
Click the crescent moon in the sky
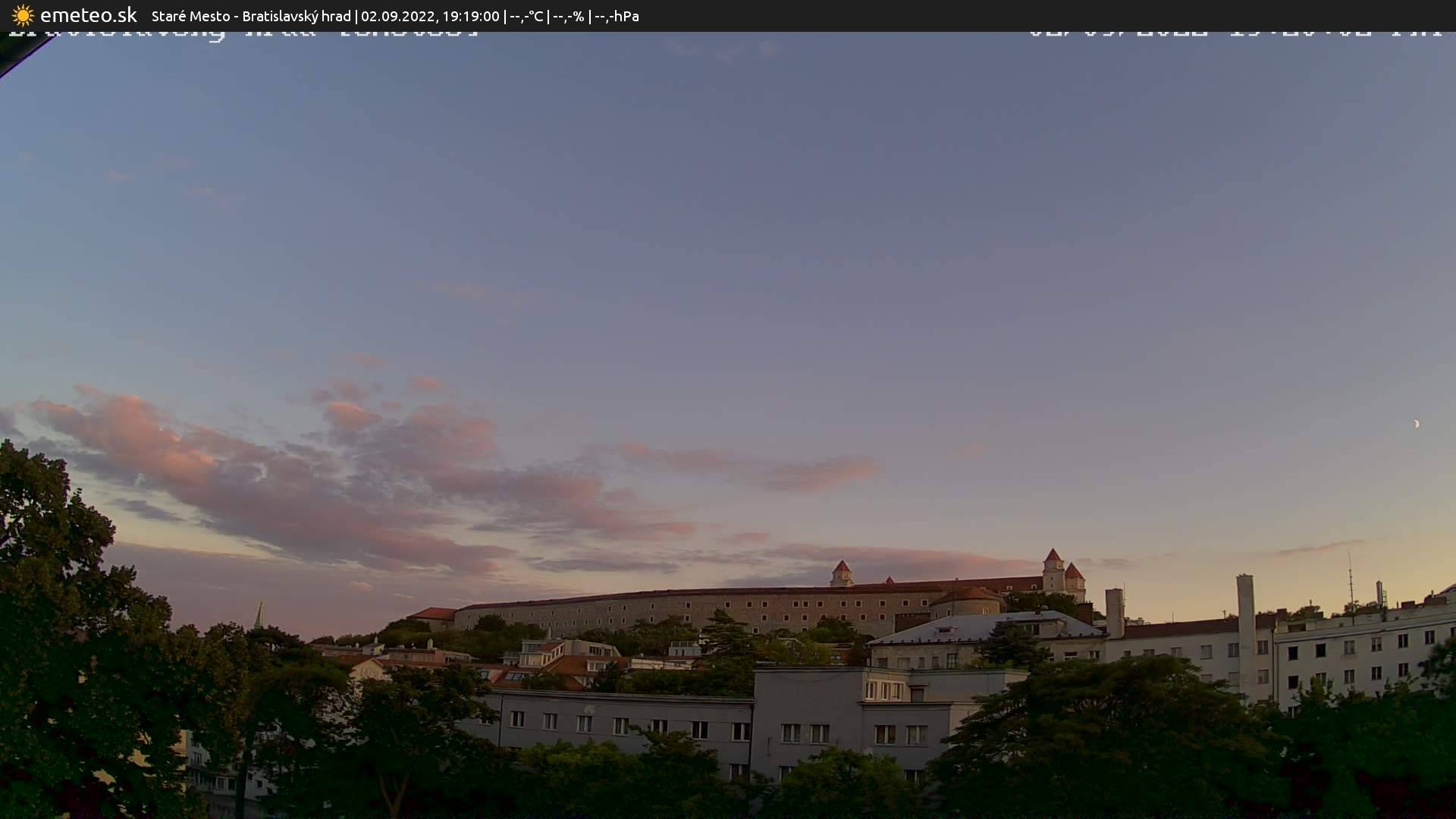[x=1416, y=424]
